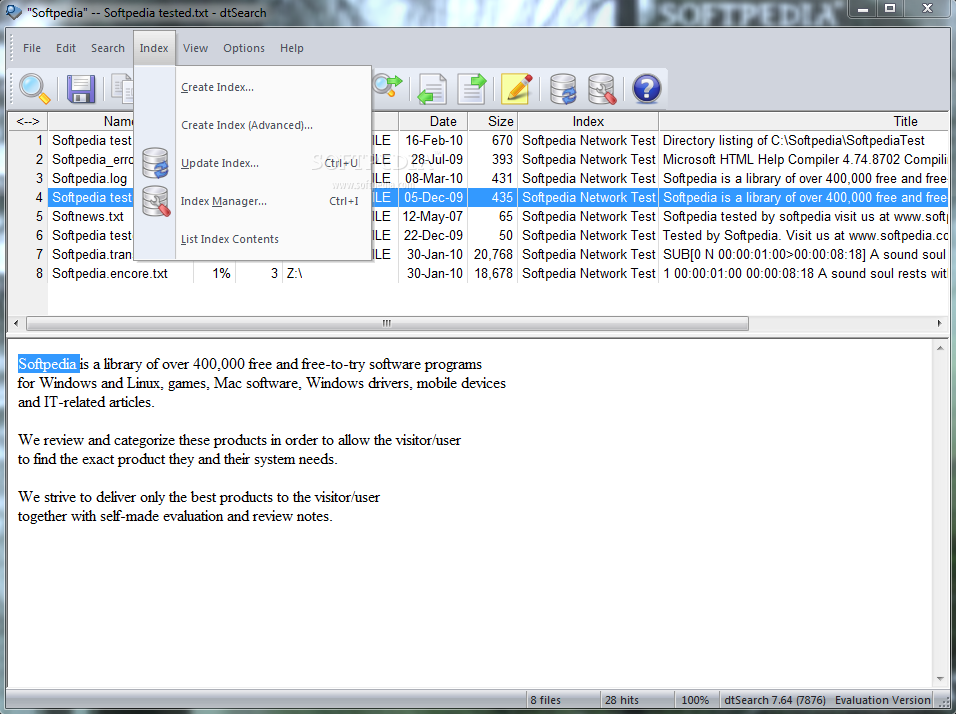This screenshot has height=714, width=956.
Task: Click the dtSearch application icon in title bar
Action: [13, 12]
